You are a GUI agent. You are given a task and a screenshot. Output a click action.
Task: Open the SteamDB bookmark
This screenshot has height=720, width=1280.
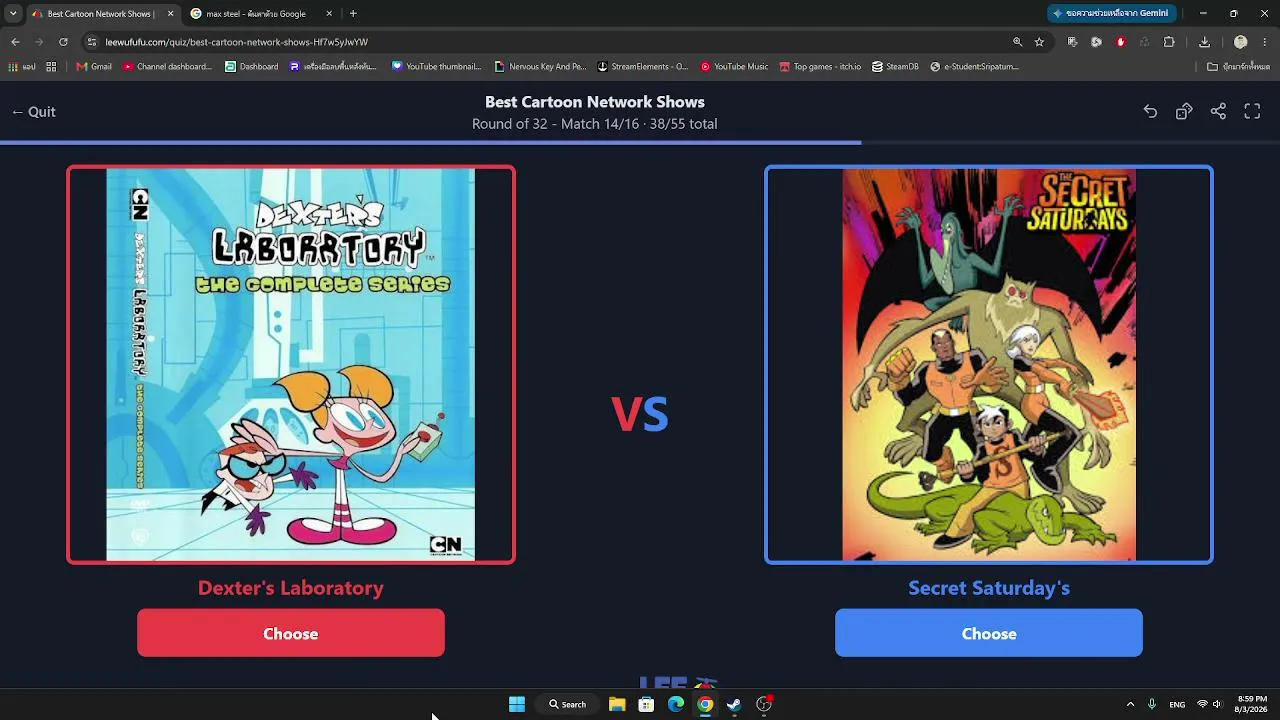pos(894,67)
